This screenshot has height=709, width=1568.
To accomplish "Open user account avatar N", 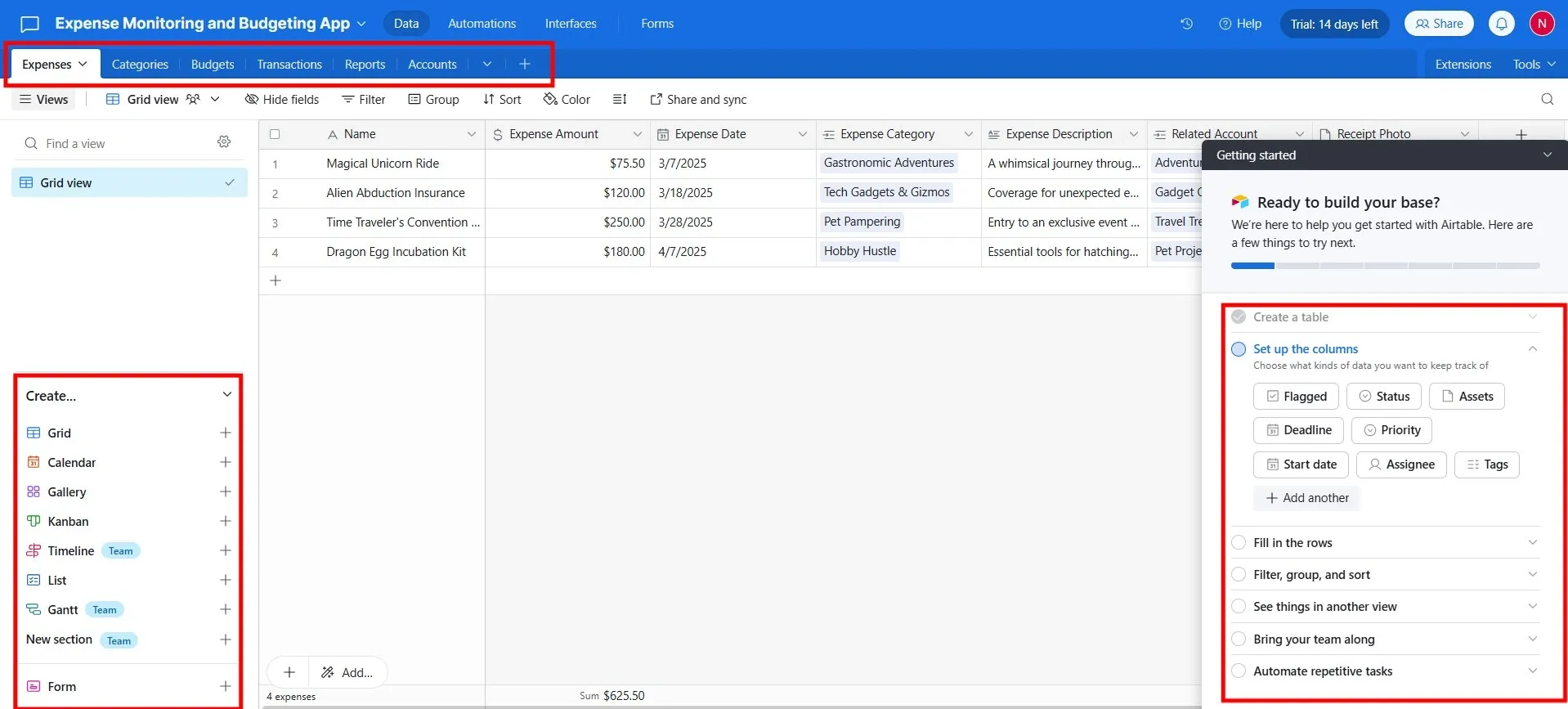I will click(1542, 24).
